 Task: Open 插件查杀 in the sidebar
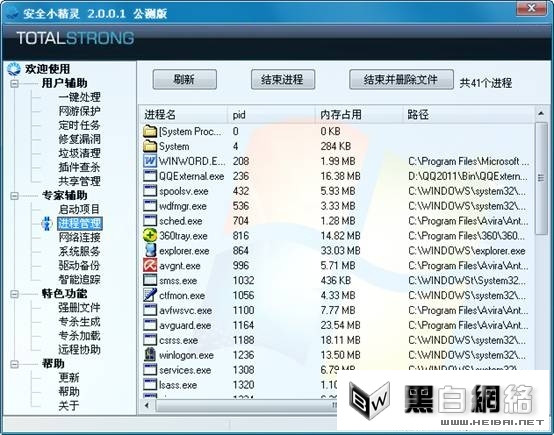[79, 167]
